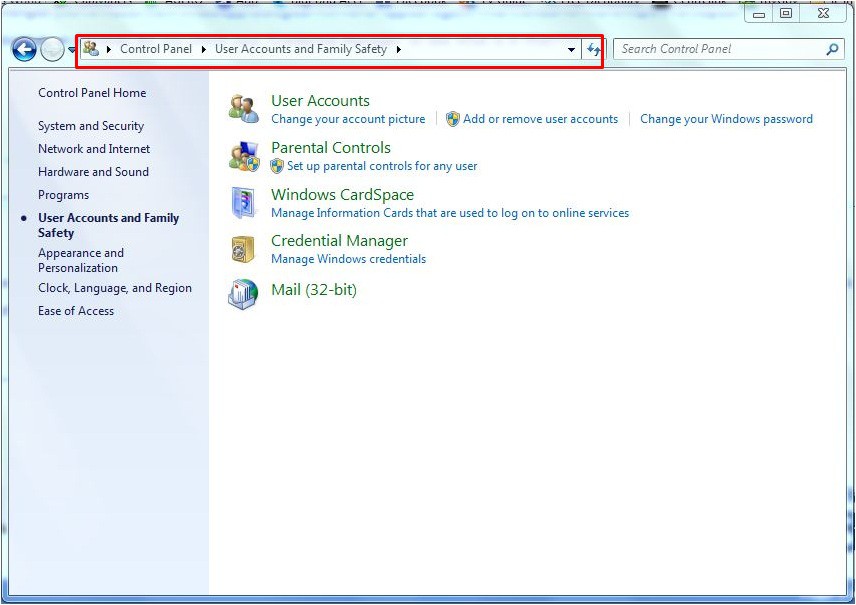
Task: Expand the arrow after Control Panel breadcrumb
Action: (x=204, y=49)
